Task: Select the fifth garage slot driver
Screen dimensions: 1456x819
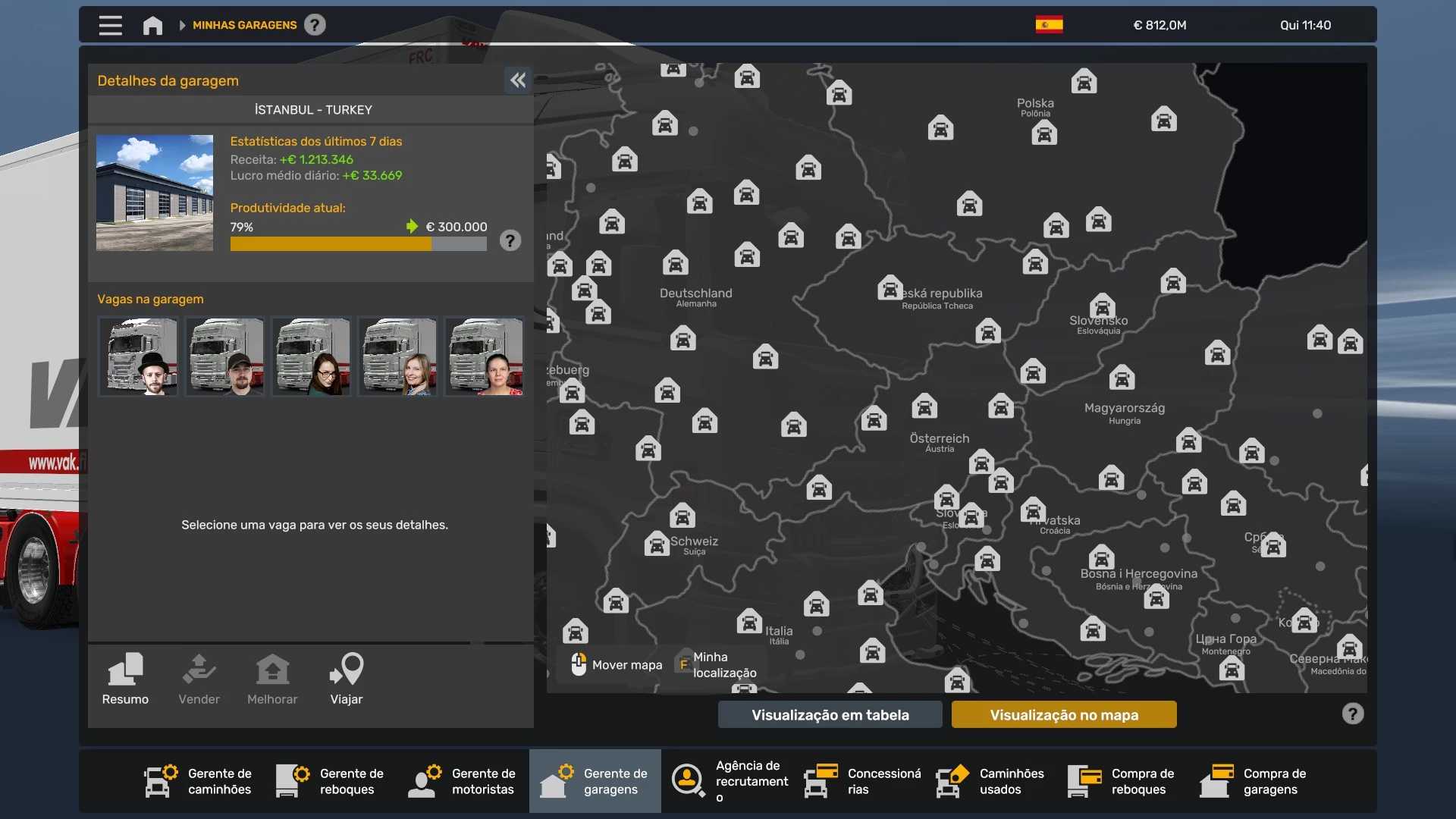Action: 484,356
